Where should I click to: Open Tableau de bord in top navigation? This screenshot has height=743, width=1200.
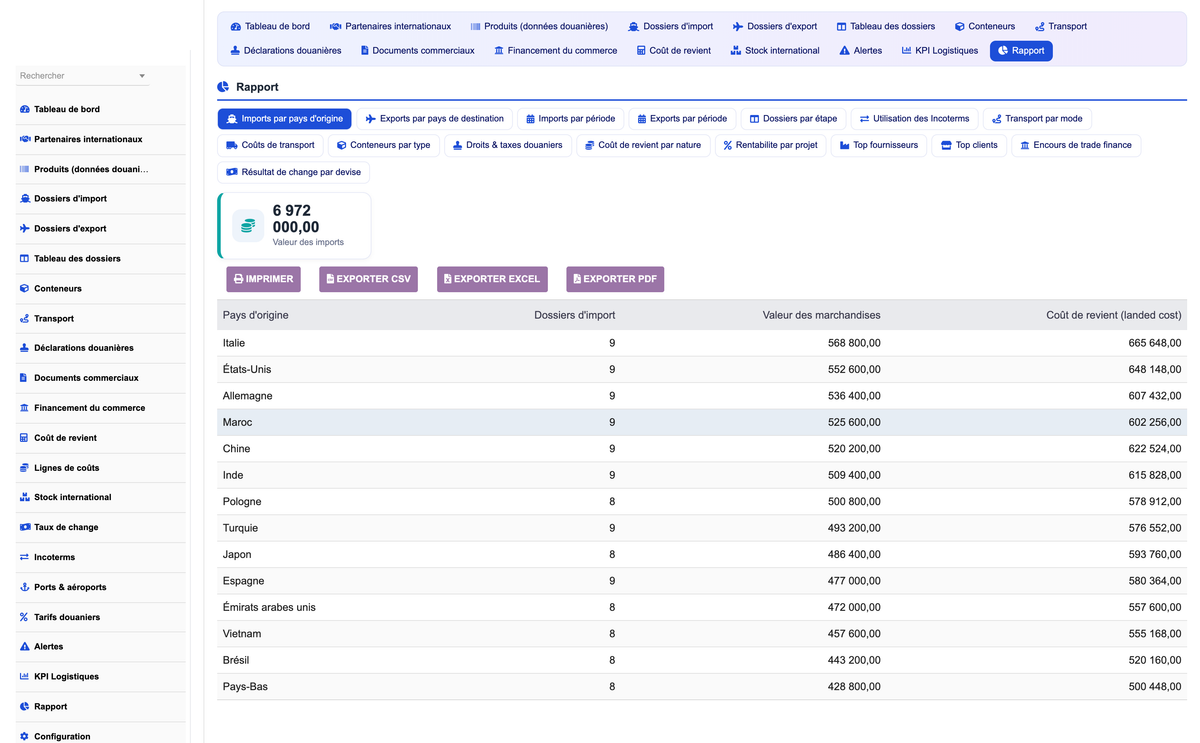270,26
